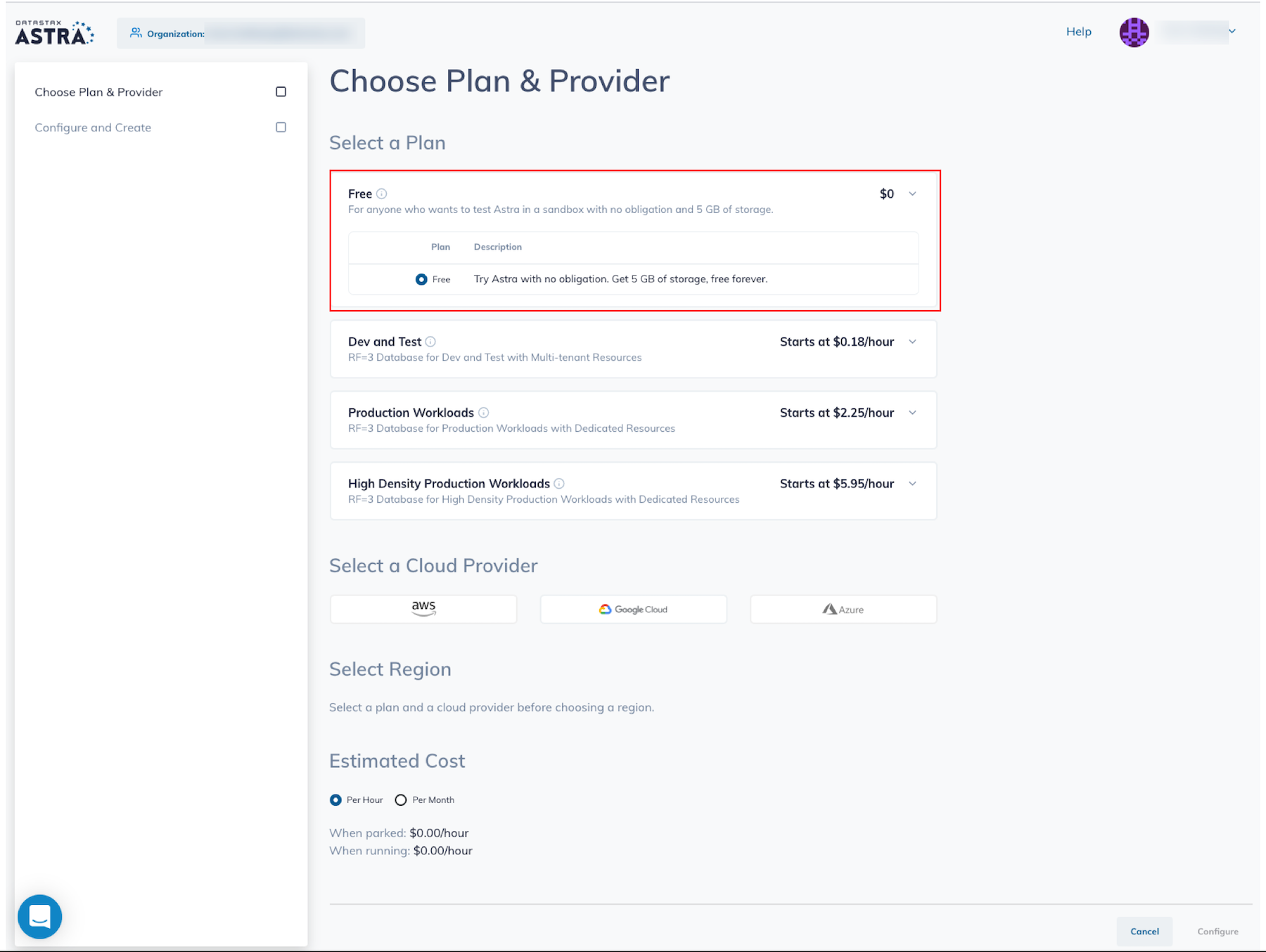Screen dimensions: 1266x952
Task: Click the Select a Cloud Provider heading
Action: pyautogui.click(x=433, y=565)
